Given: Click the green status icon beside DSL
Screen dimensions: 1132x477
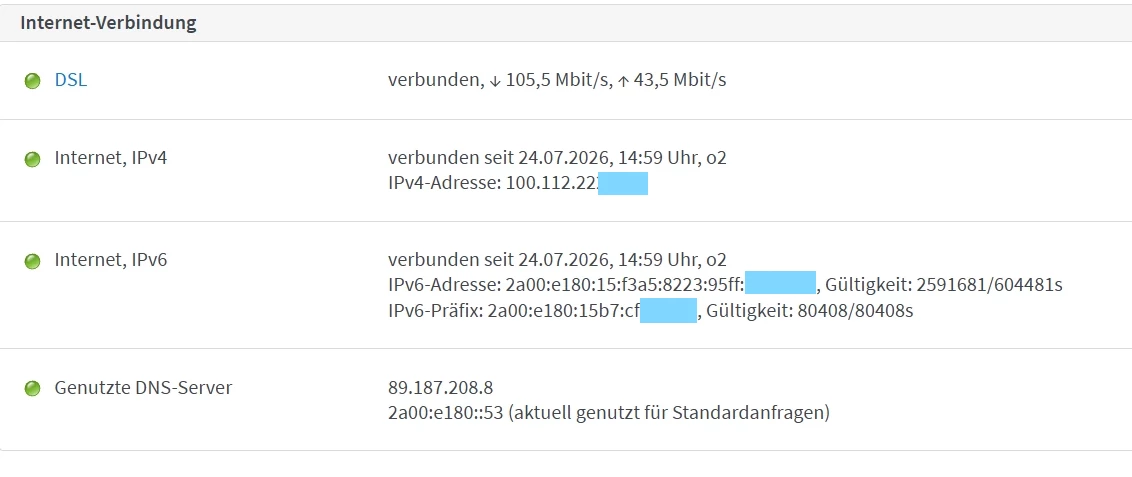Looking at the screenshot, I should pyautogui.click(x=32, y=82).
